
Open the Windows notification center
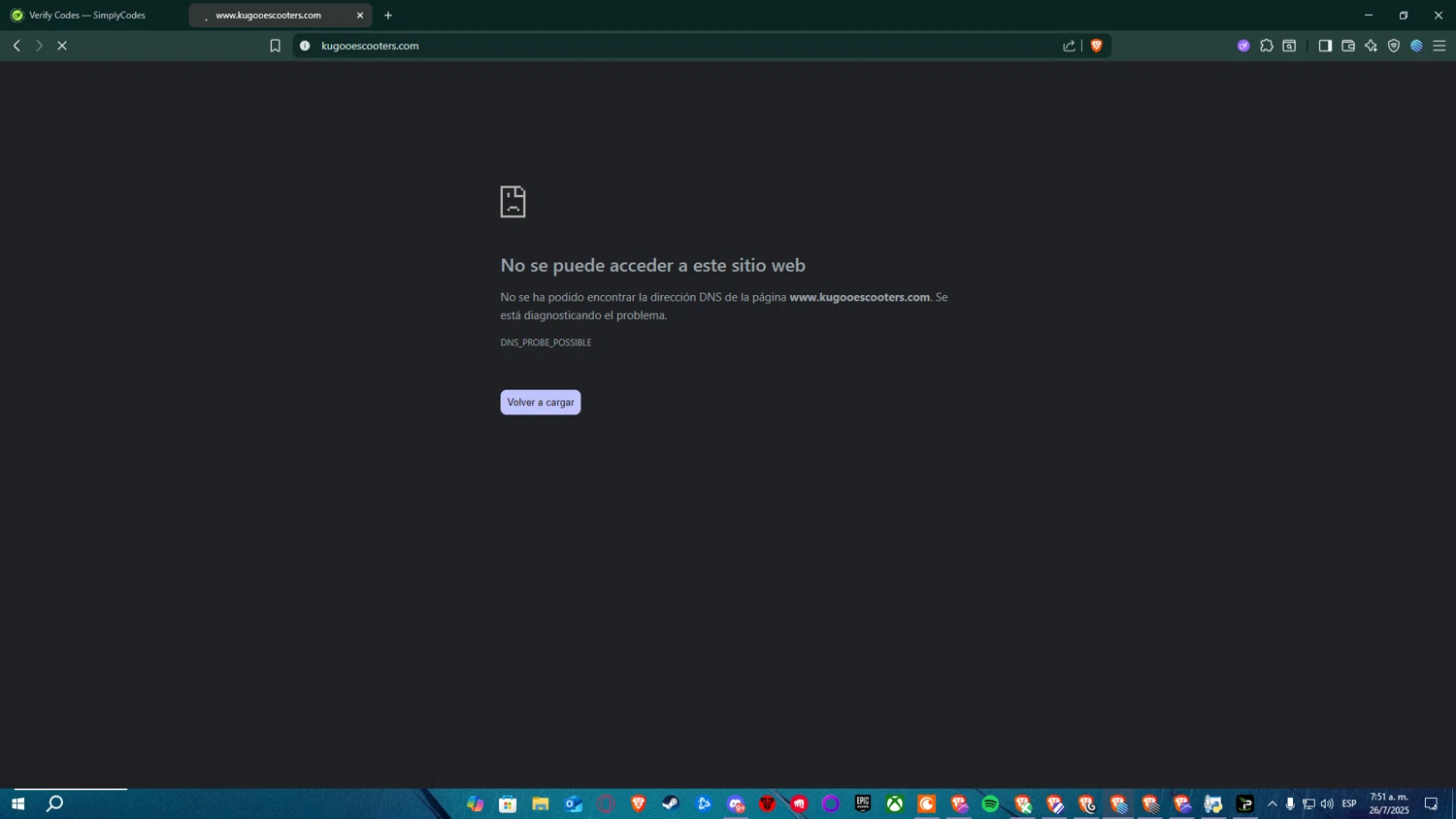pos(1431,803)
